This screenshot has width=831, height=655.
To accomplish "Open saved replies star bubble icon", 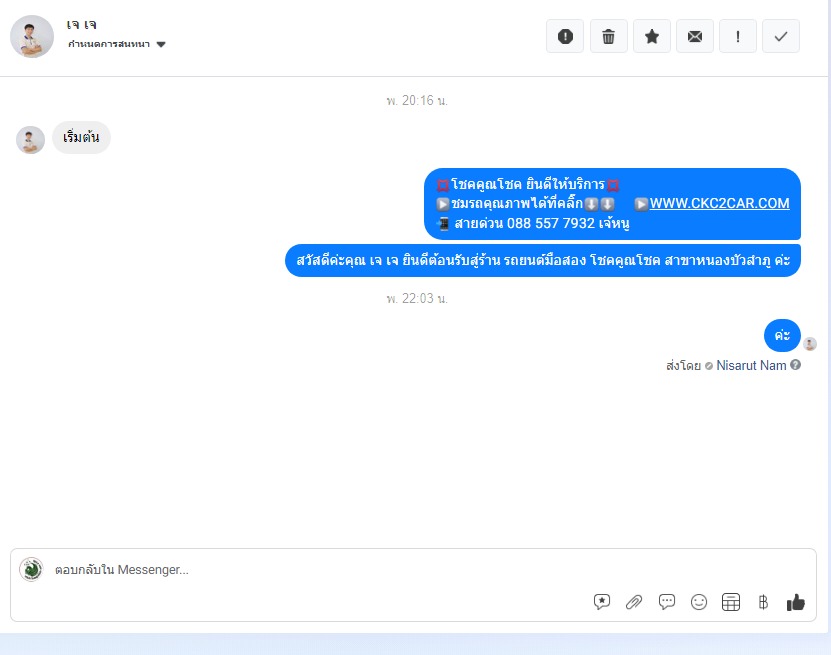I will point(602,602).
